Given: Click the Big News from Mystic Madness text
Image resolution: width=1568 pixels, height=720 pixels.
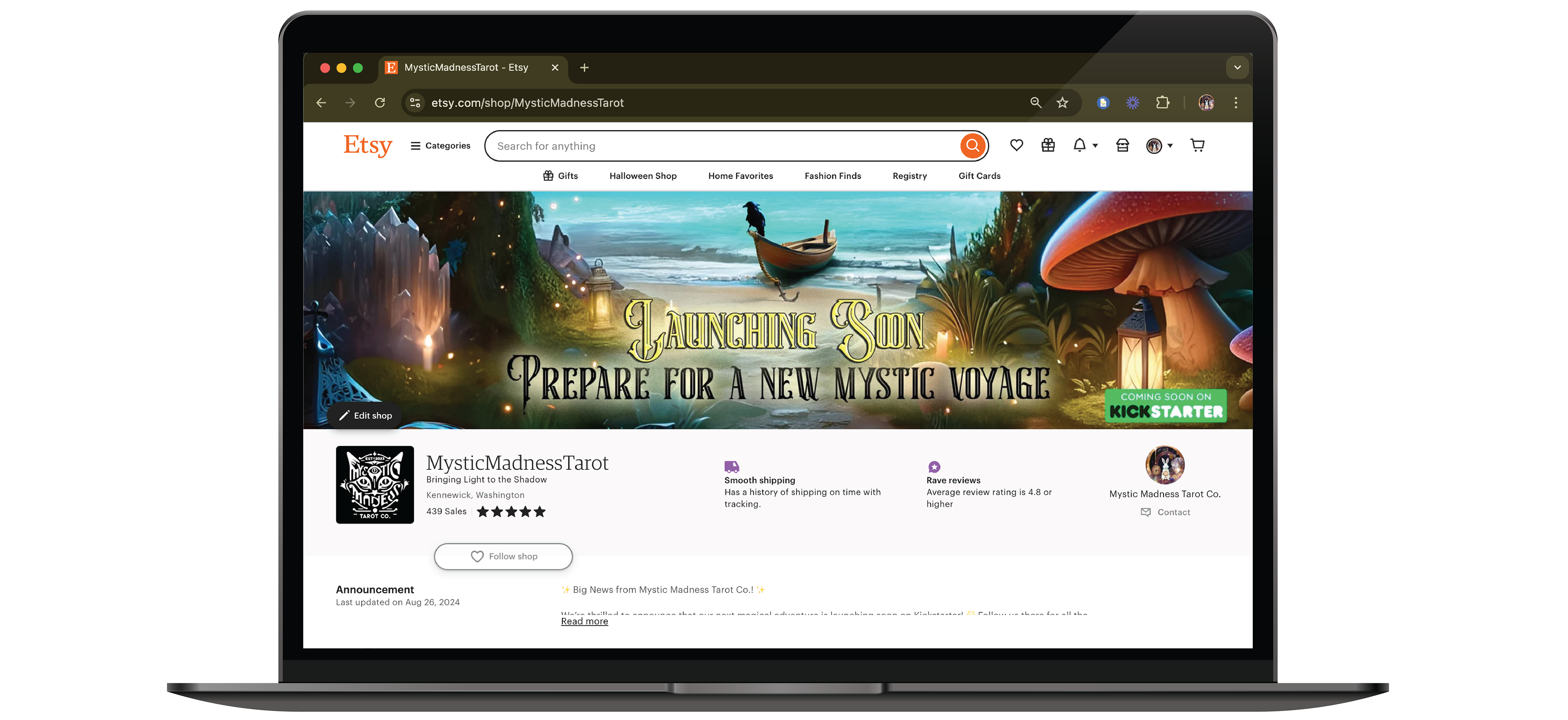Looking at the screenshot, I should (x=663, y=590).
